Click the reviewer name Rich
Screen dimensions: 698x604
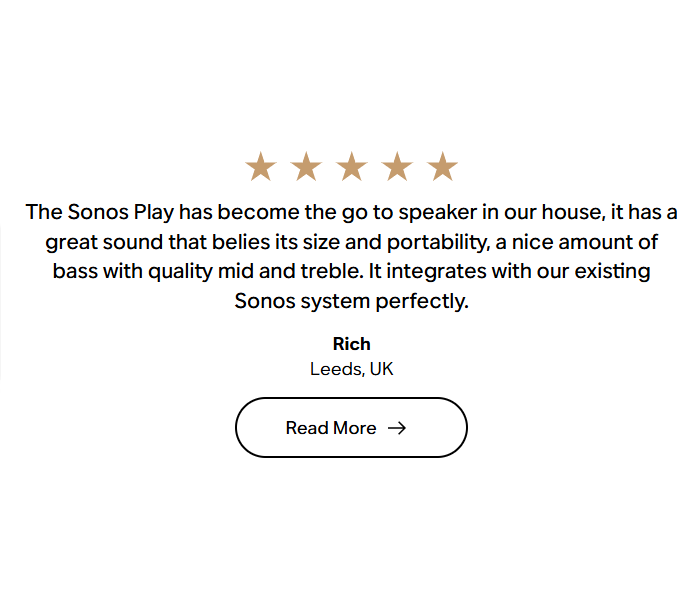tap(352, 344)
